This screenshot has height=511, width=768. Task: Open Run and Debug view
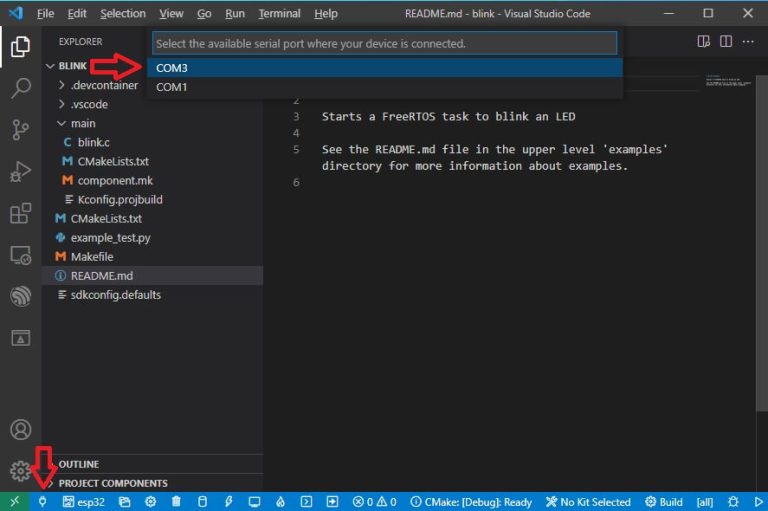(20, 172)
